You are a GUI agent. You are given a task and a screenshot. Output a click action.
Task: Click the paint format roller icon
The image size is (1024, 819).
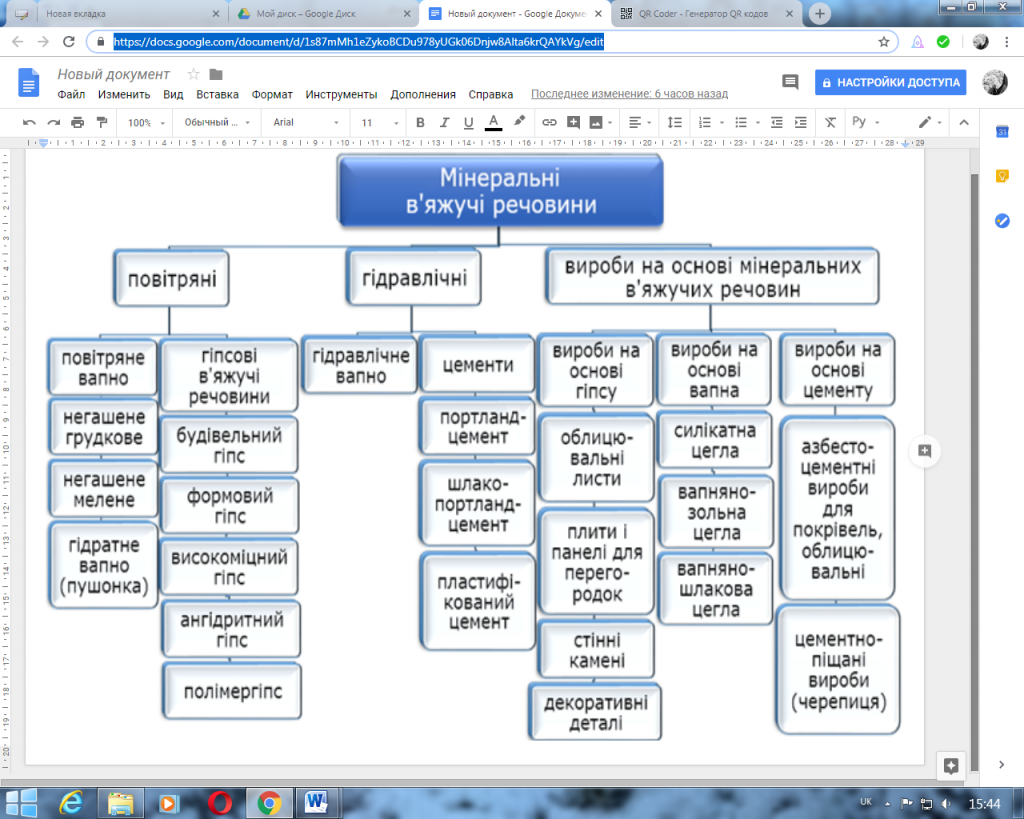[101, 122]
